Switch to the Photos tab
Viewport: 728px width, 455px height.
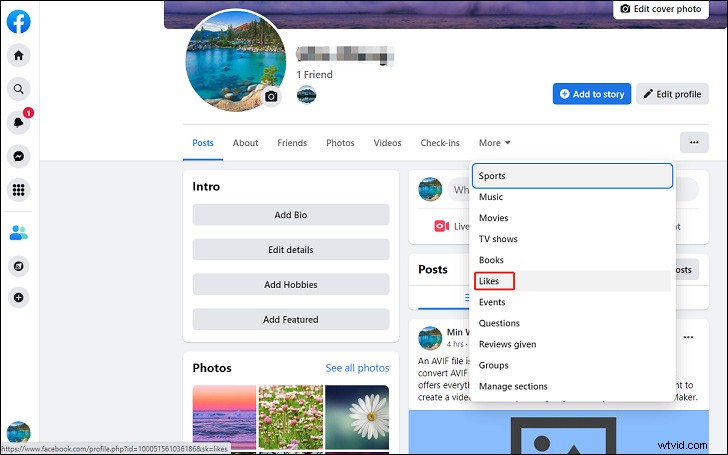340,143
